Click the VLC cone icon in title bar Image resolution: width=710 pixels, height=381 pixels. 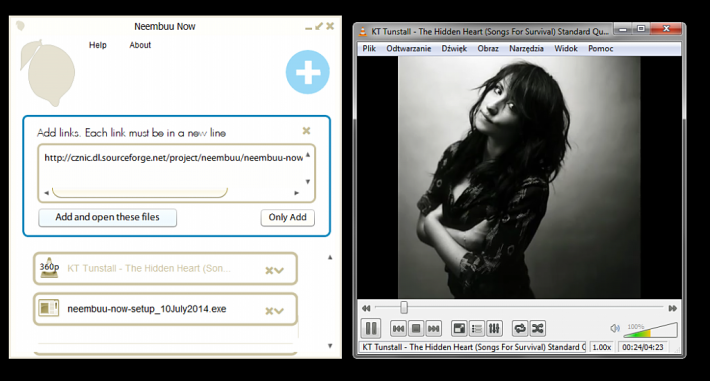363,31
